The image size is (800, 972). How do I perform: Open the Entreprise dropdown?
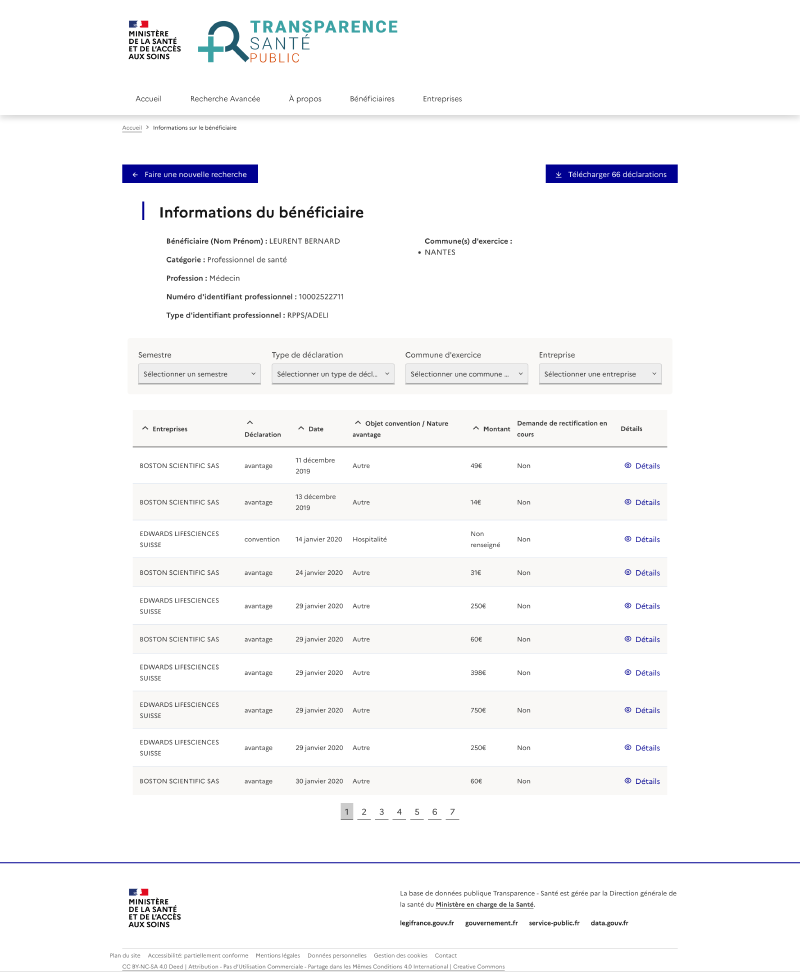pyautogui.click(x=599, y=373)
